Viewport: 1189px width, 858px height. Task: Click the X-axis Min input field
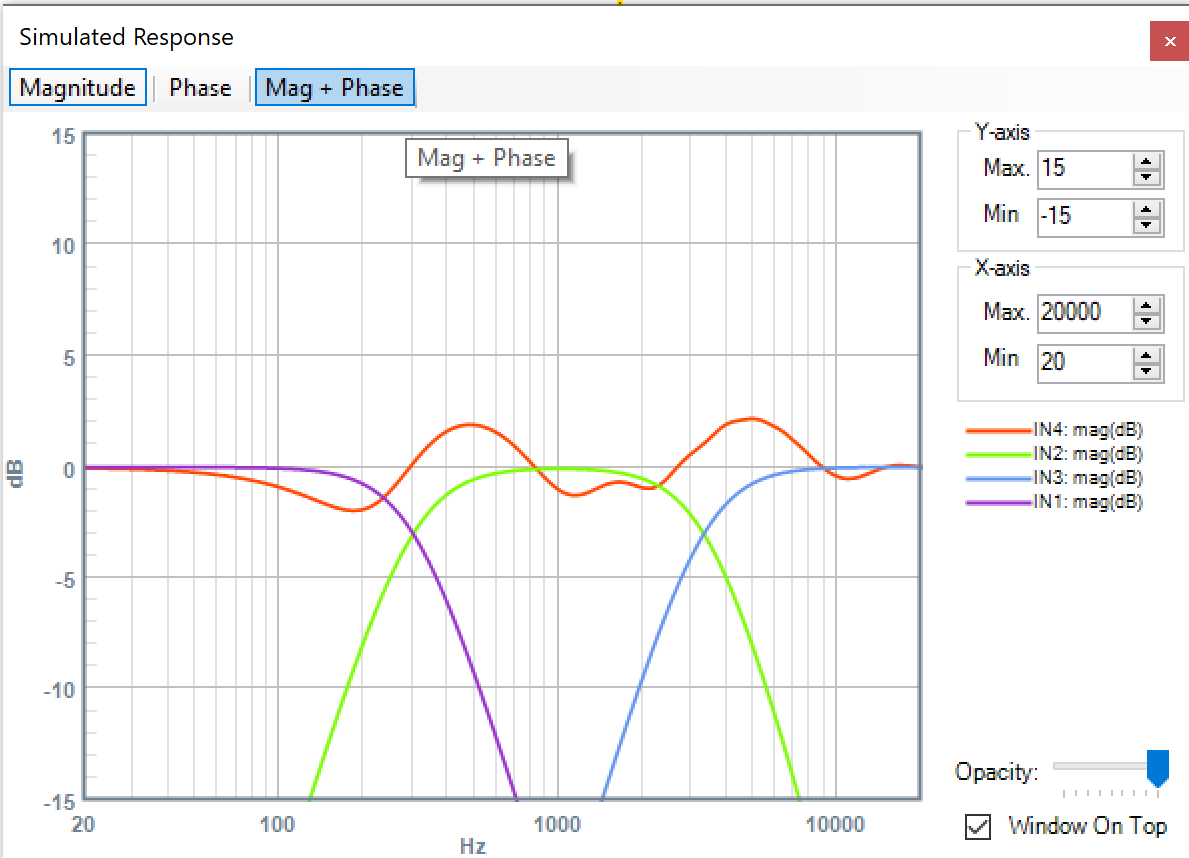point(1085,363)
